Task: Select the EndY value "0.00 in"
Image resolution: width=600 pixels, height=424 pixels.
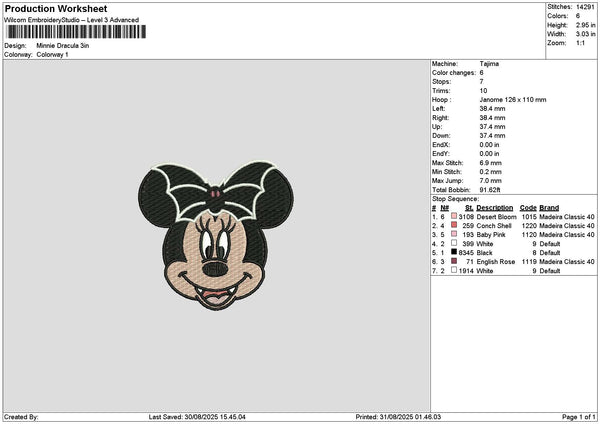Action: (x=489, y=153)
